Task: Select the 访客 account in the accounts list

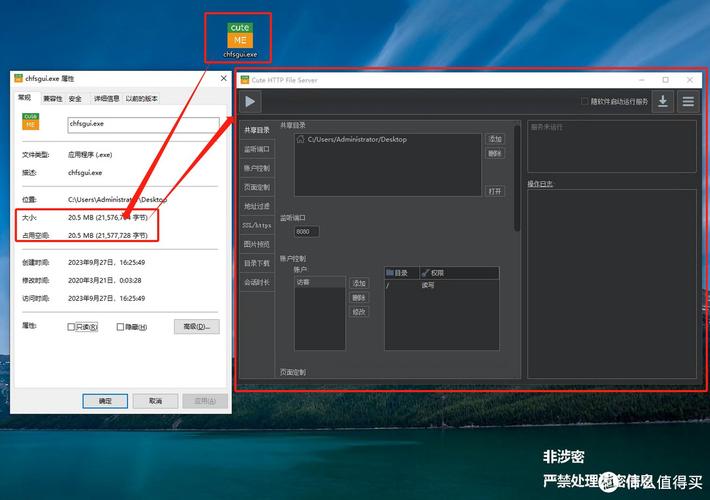Action: pyautogui.click(x=320, y=282)
